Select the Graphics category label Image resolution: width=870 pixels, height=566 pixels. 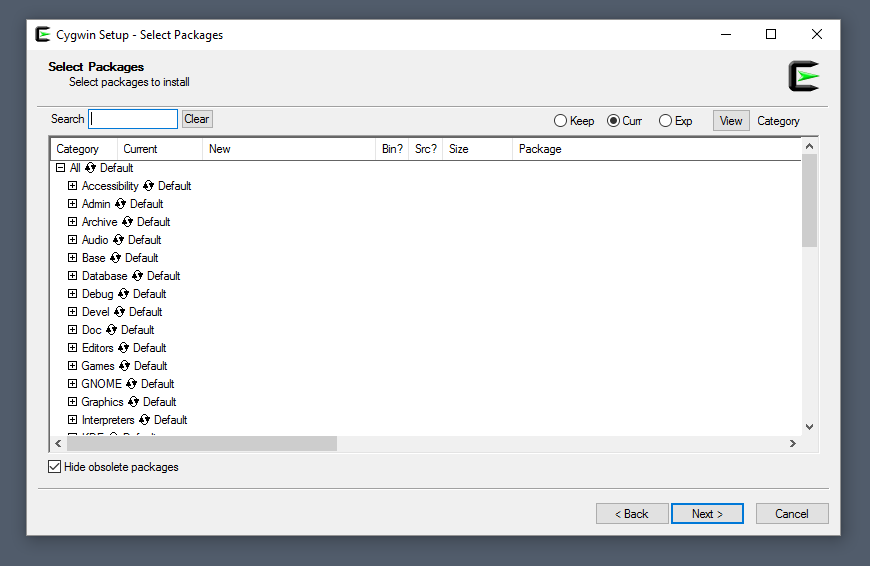point(102,402)
